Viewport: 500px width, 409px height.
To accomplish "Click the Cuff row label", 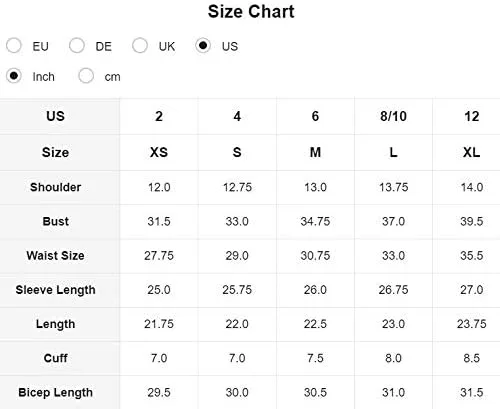I will (55, 358).
